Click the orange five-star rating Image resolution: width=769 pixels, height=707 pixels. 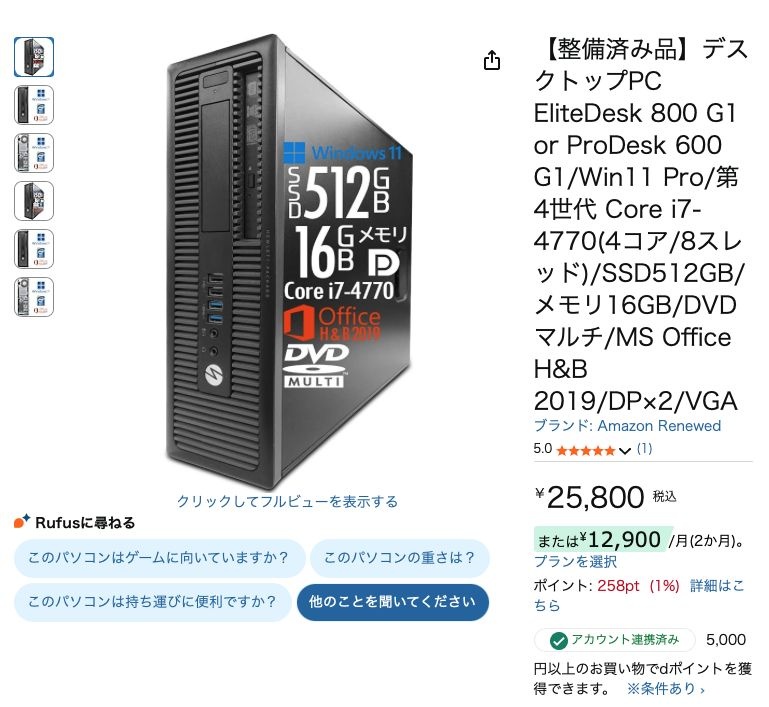586,450
